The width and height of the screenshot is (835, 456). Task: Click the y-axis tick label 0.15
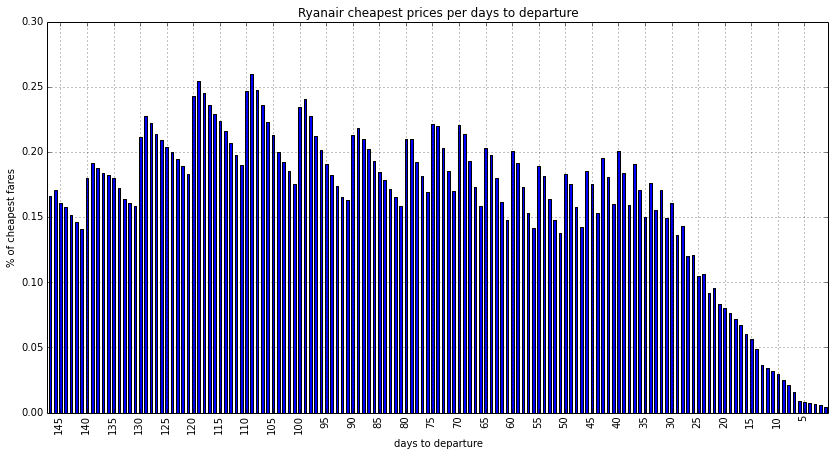pyautogui.click(x=32, y=217)
